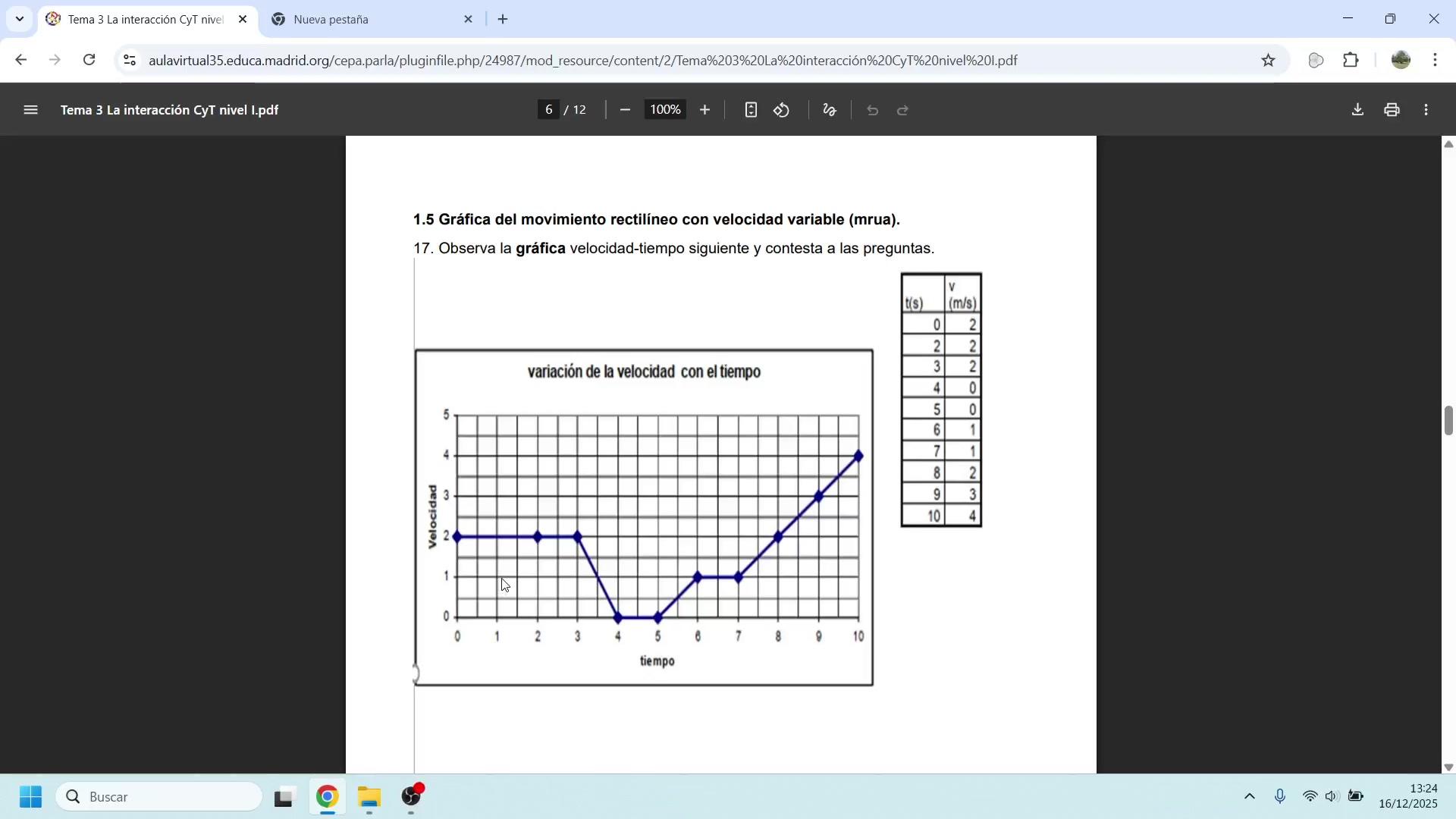Click the zoom percentage field

pos(665,110)
